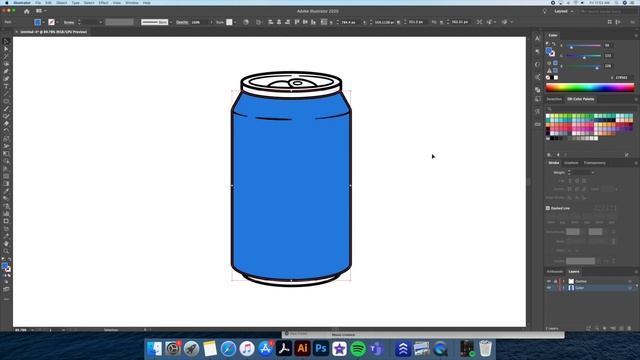The height and width of the screenshot is (360, 640).
Task: Click the white swatch in DH Color Palette
Action: click(548, 116)
